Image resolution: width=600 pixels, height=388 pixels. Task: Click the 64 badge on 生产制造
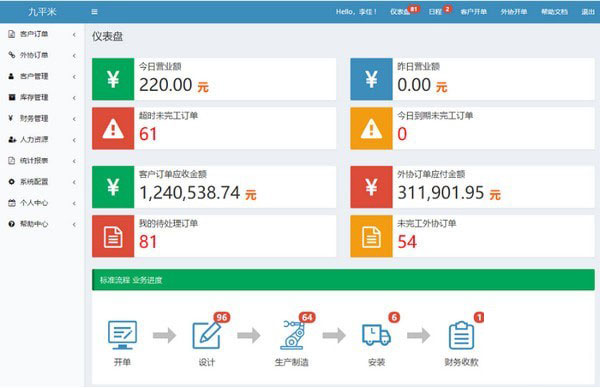[307, 317]
